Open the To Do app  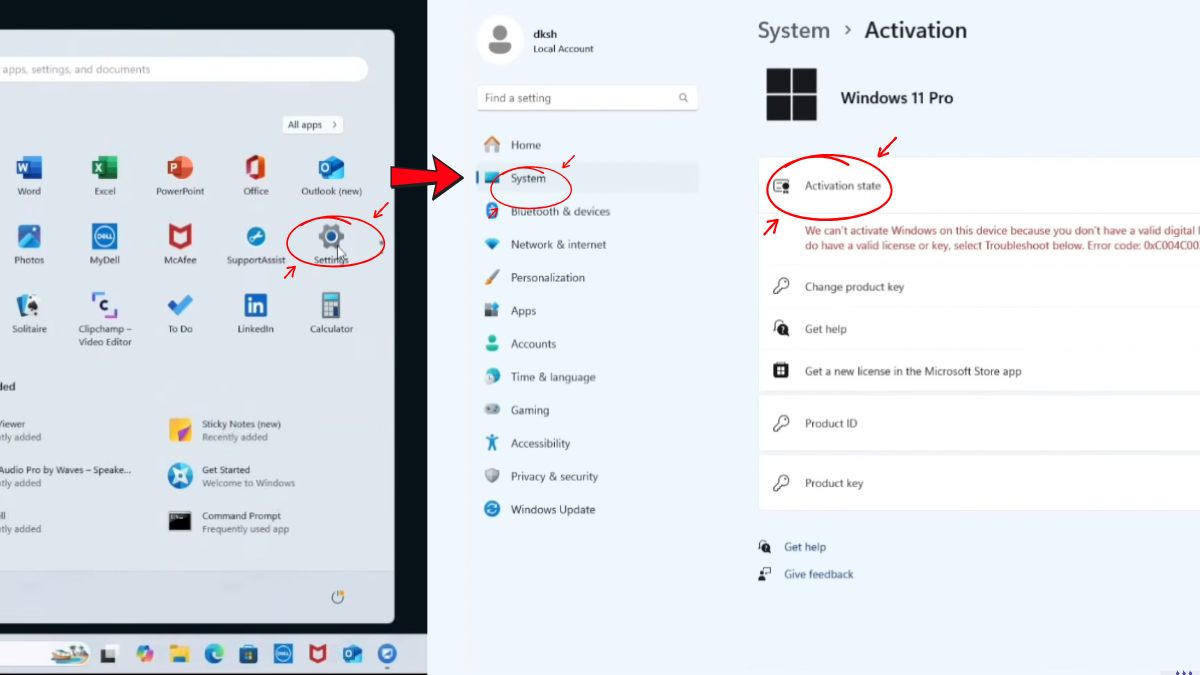[180, 313]
